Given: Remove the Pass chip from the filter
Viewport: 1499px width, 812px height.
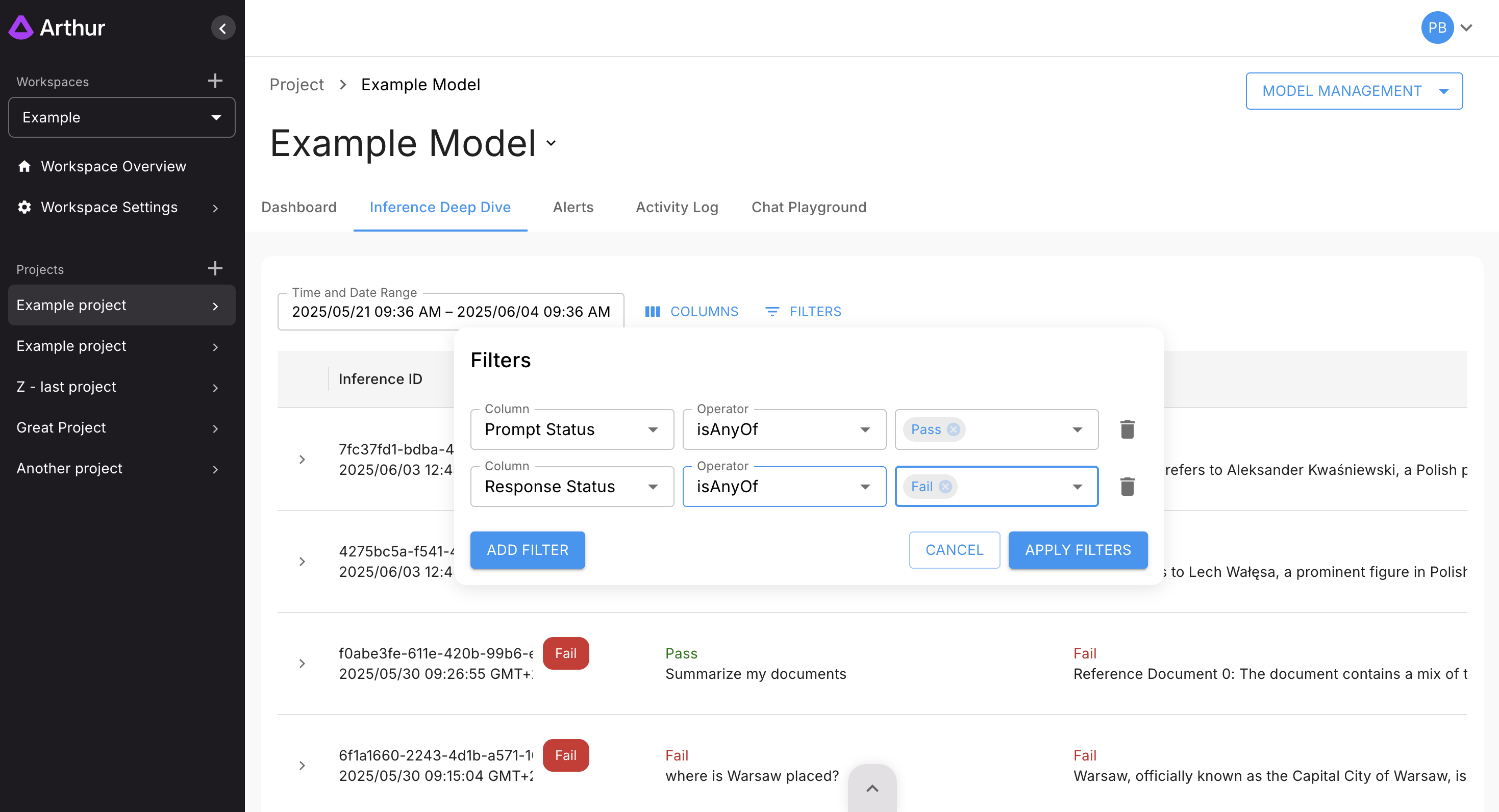Looking at the screenshot, I should point(953,429).
